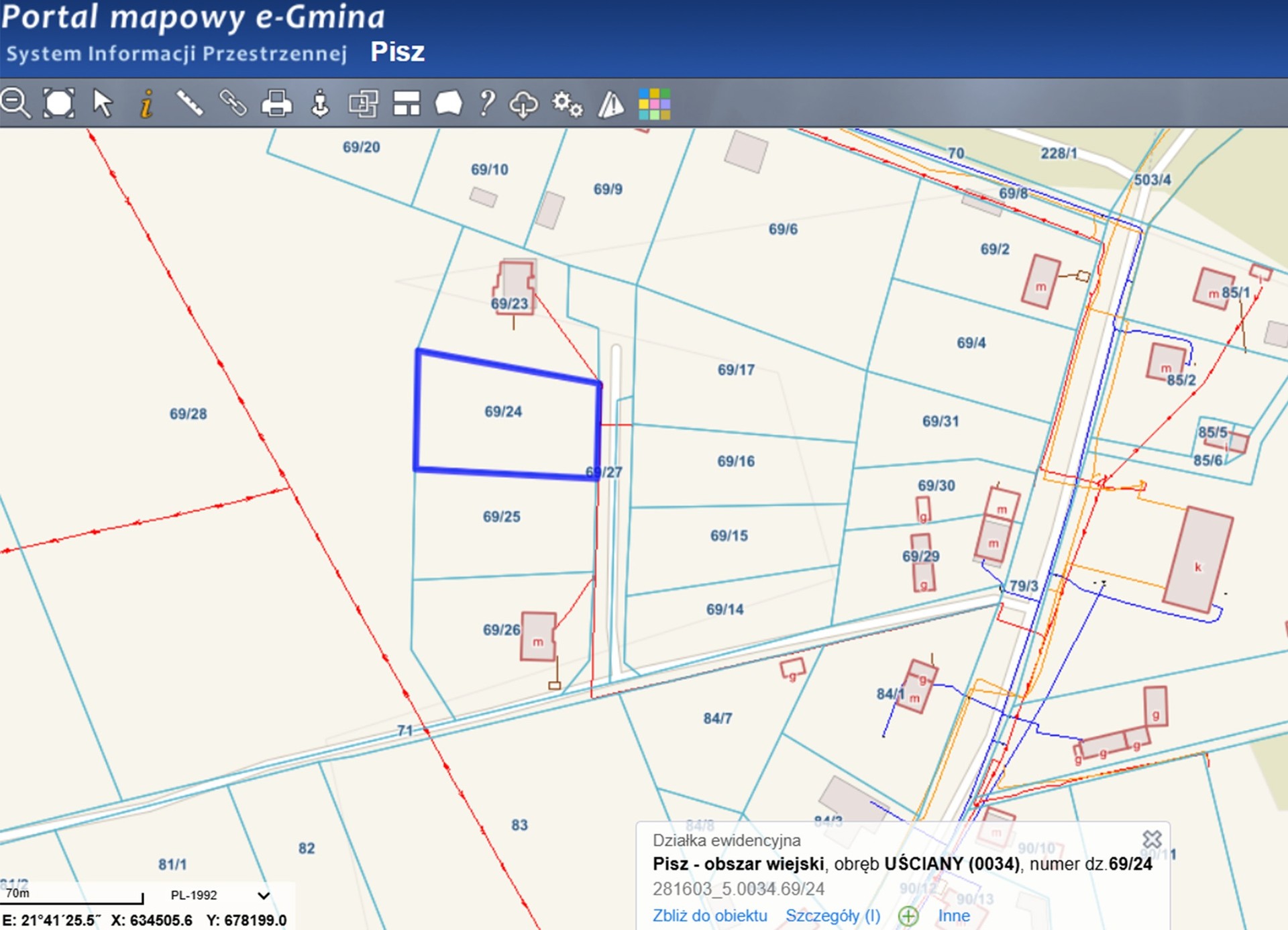The height and width of the screenshot is (930, 1288).
Task: Click parcel label 69/24 on map
Action: pos(503,411)
